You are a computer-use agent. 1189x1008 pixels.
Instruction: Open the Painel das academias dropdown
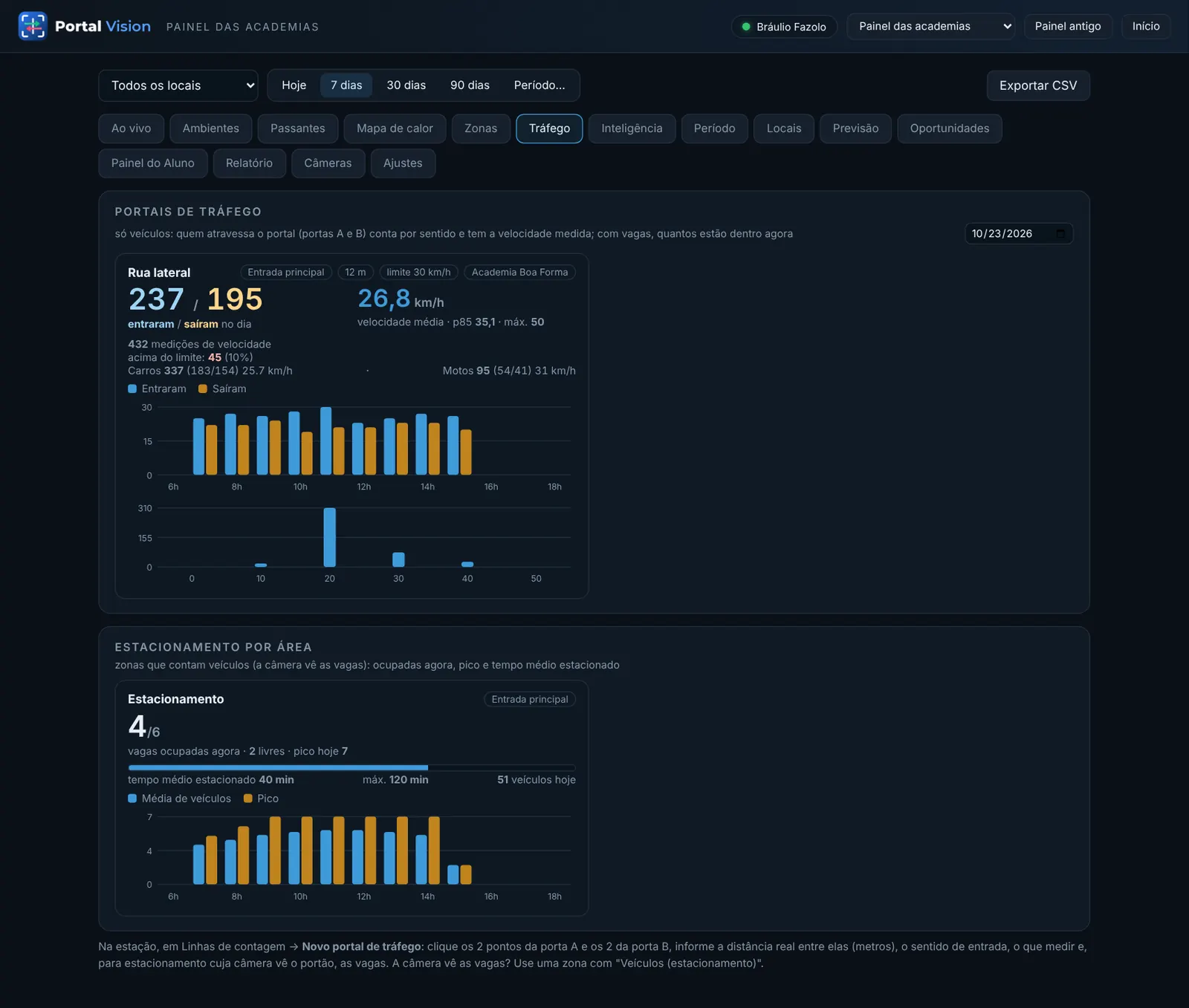click(930, 26)
